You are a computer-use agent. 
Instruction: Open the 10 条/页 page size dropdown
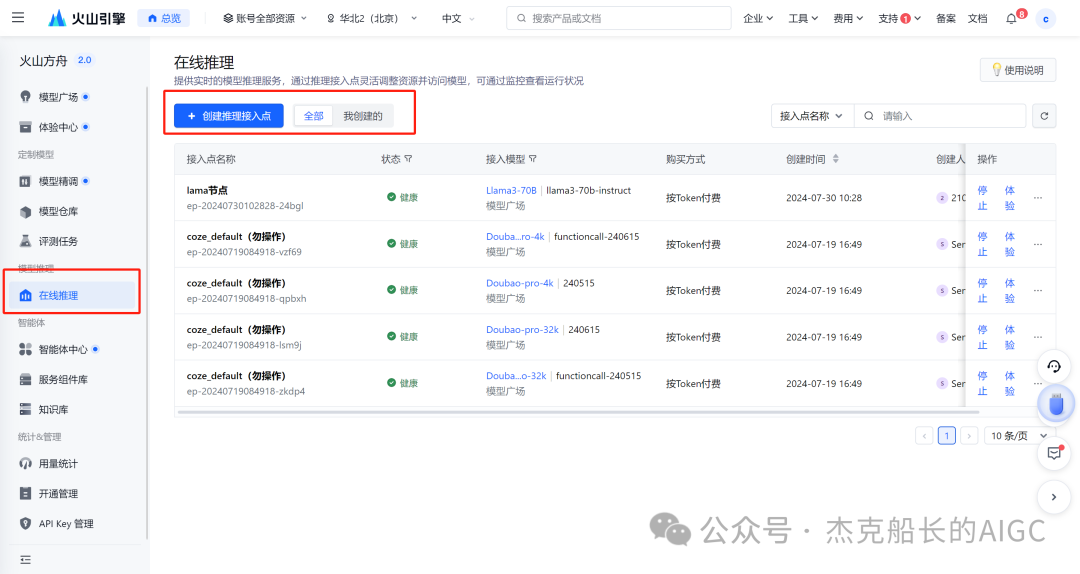click(x=1019, y=435)
